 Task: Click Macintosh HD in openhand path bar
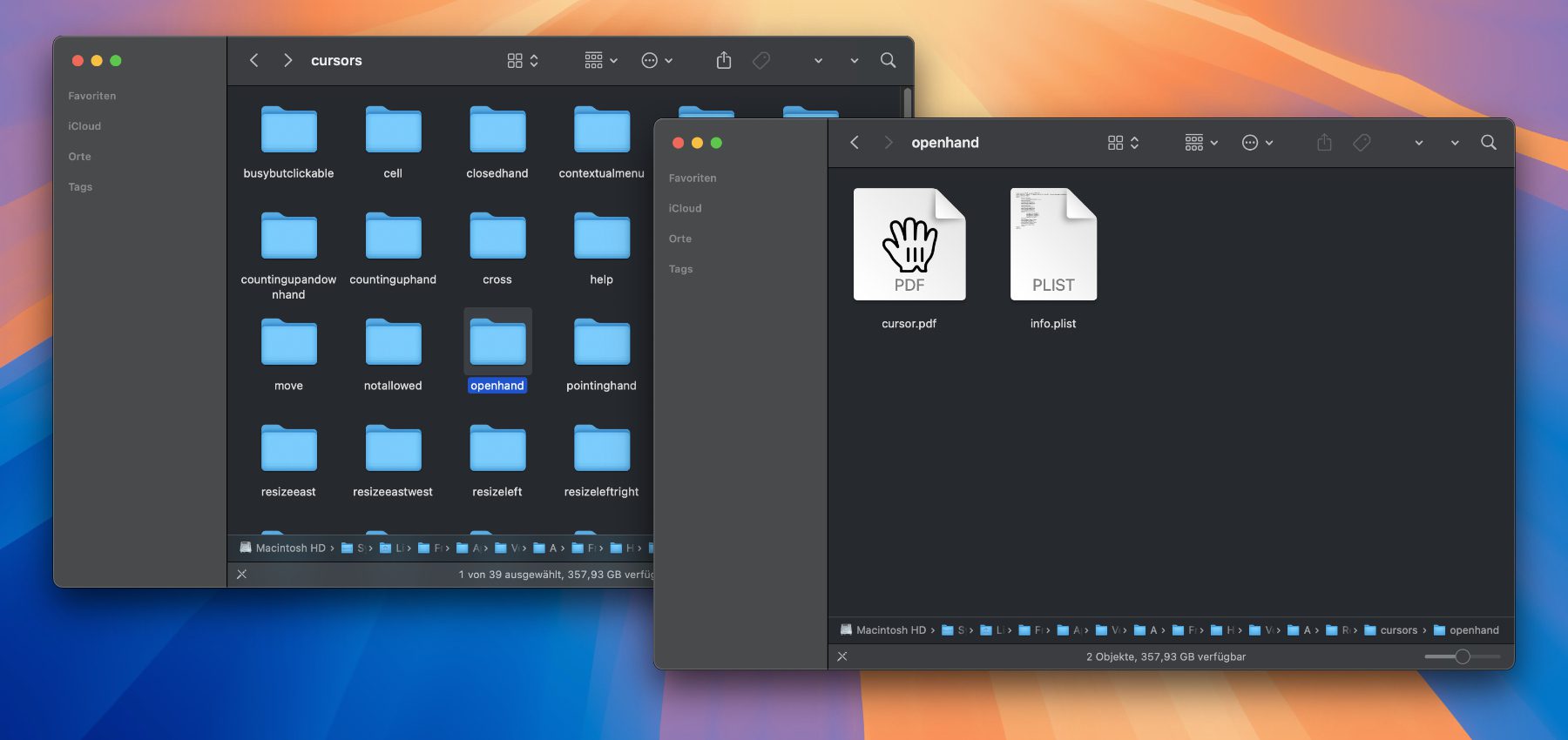click(x=890, y=630)
